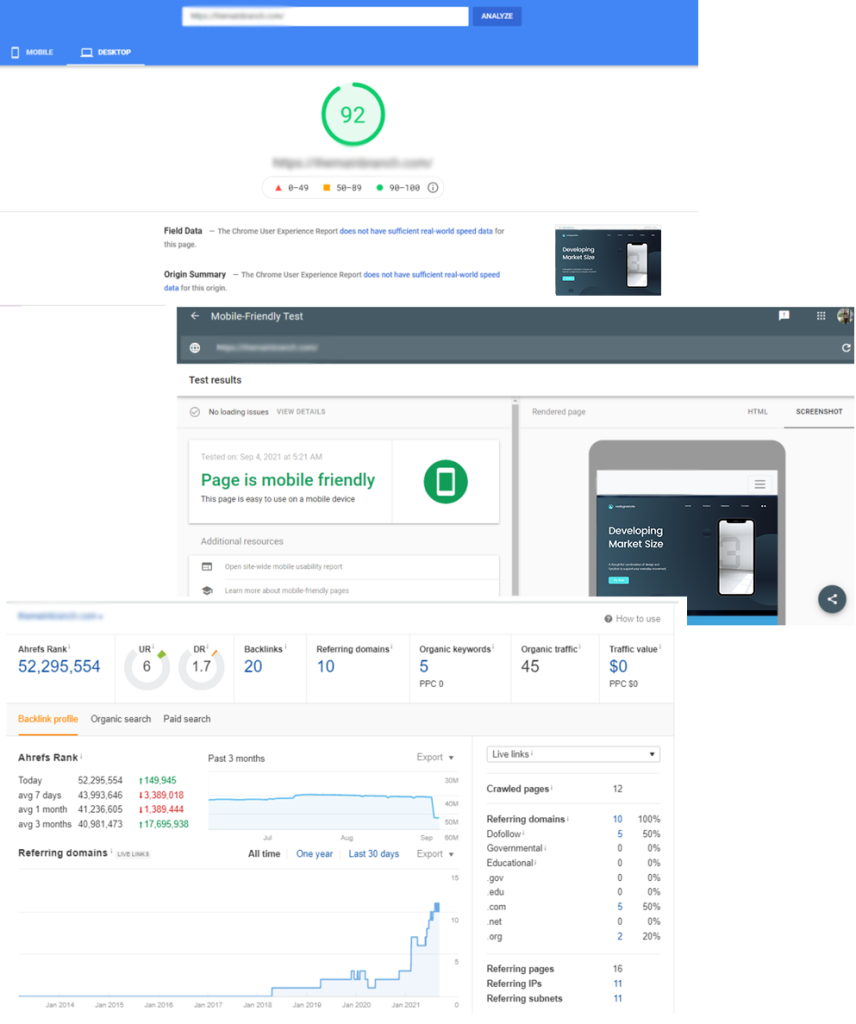Open the Paid search tab
The image size is (856, 1024).
tap(187, 719)
